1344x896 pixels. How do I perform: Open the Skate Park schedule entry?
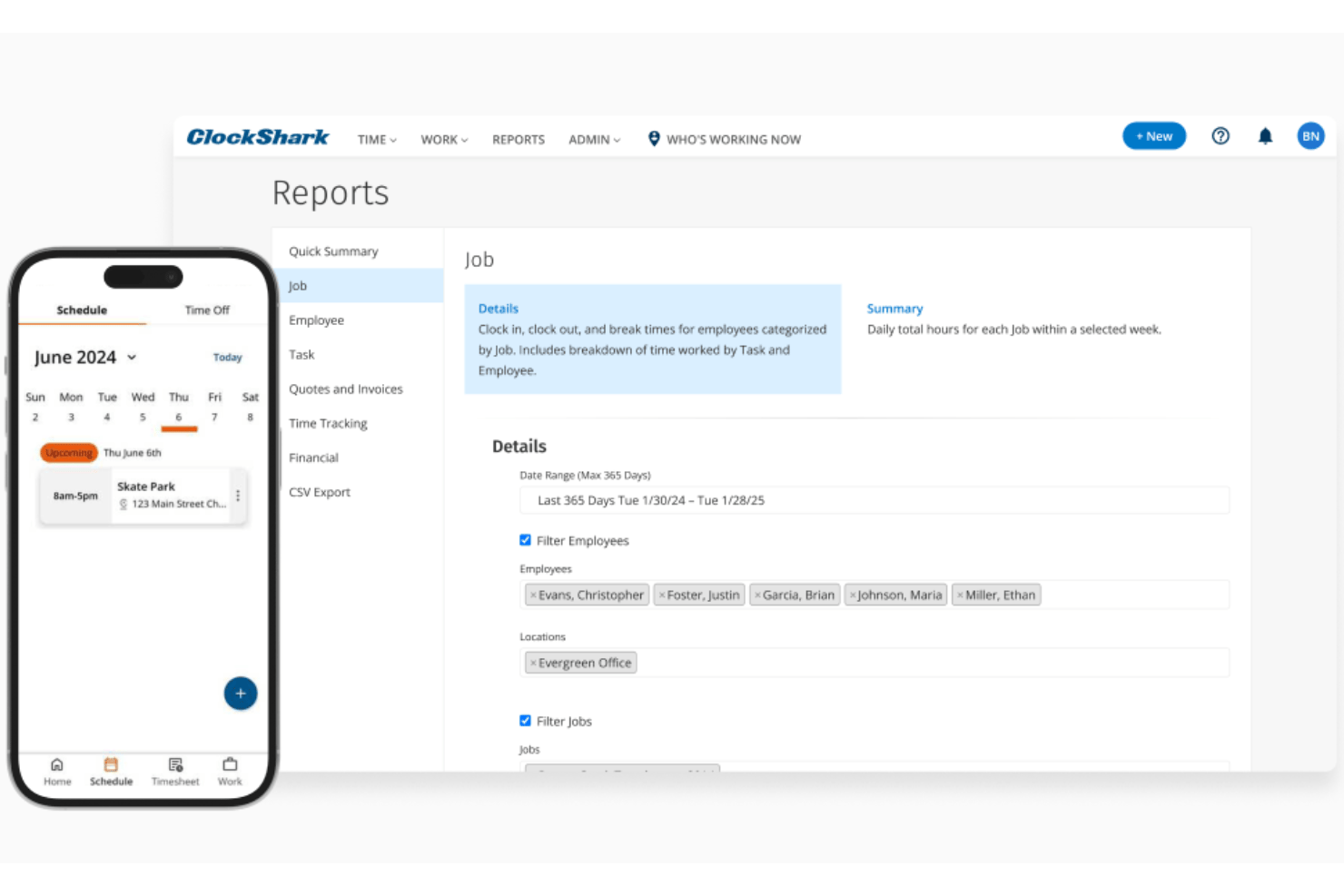[x=143, y=496]
